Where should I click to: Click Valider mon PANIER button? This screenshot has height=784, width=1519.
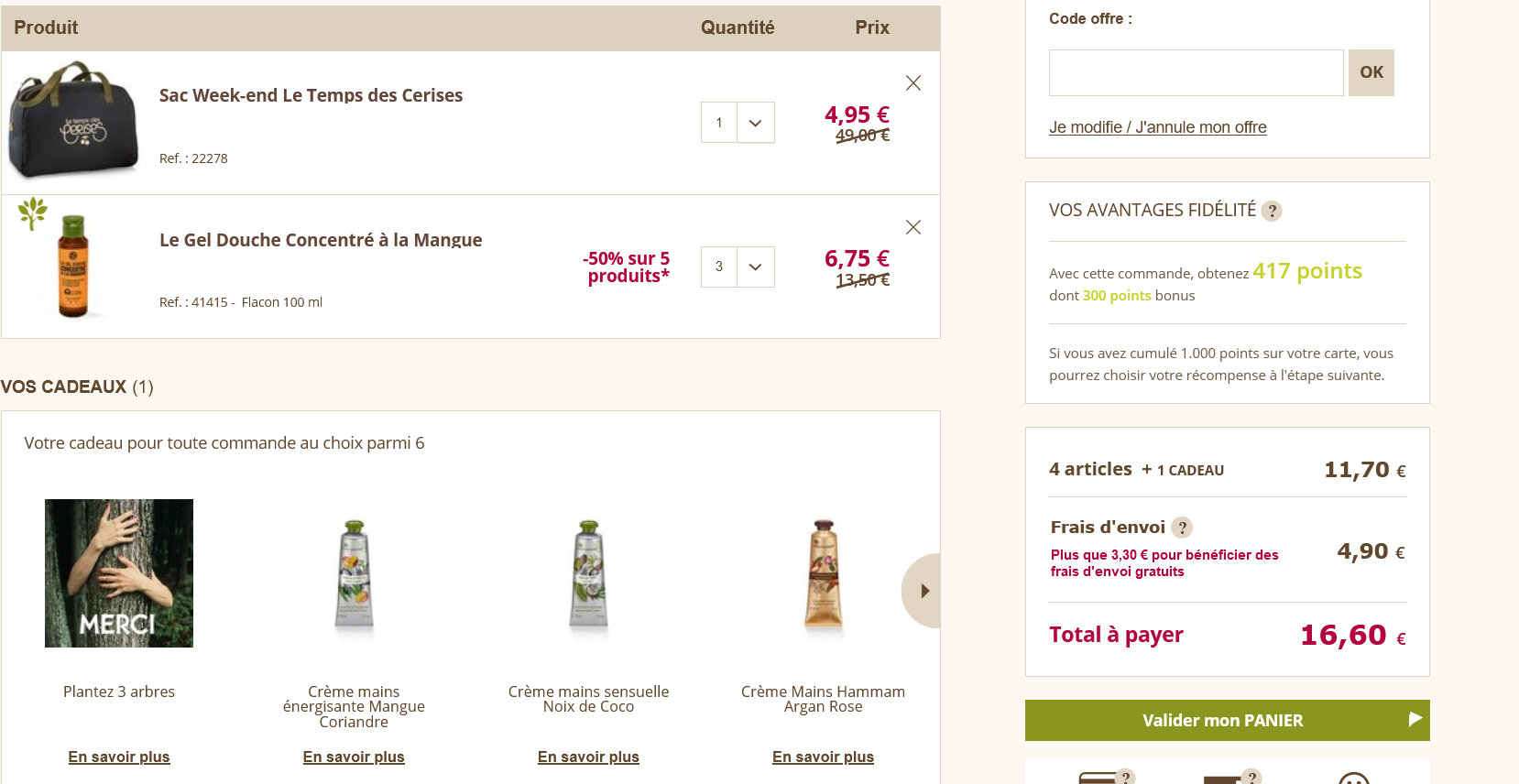[x=1227, y=720]
